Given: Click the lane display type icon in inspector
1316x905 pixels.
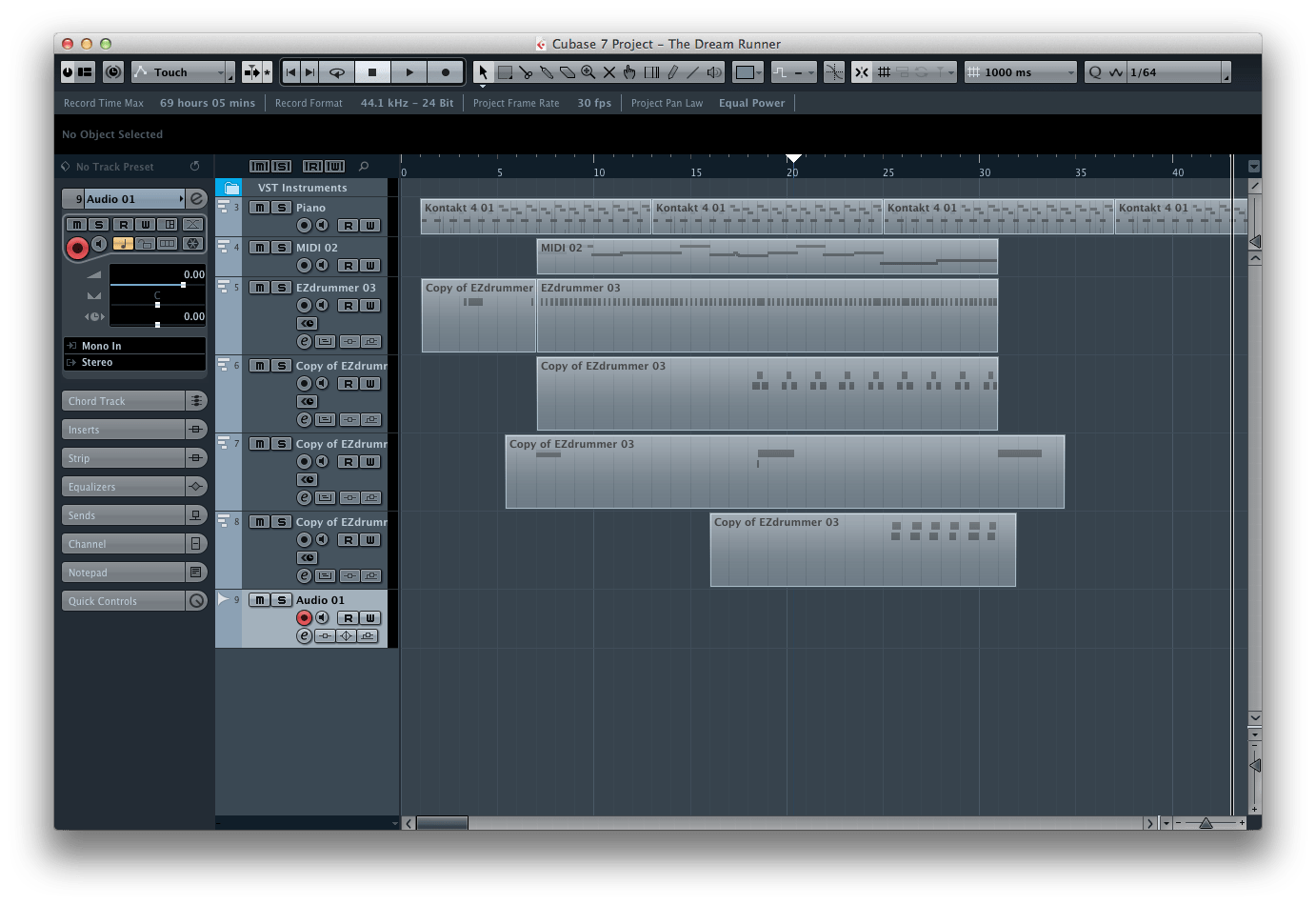Looking at the screenshot, I should pyautogui.click(x=168, y=244).
